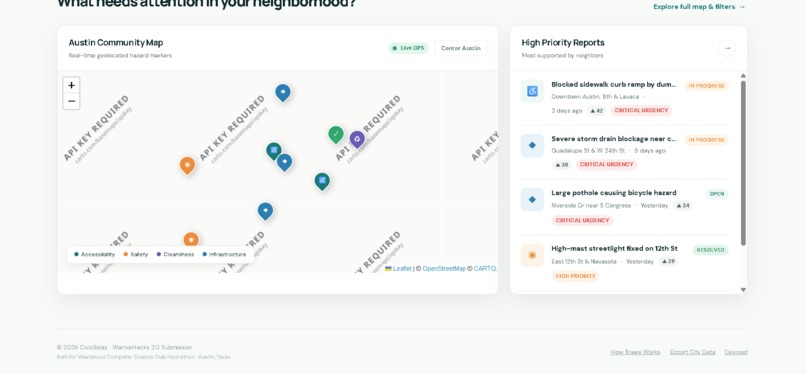Open the blue diamond icon of storm drain report

coord(532,145)
